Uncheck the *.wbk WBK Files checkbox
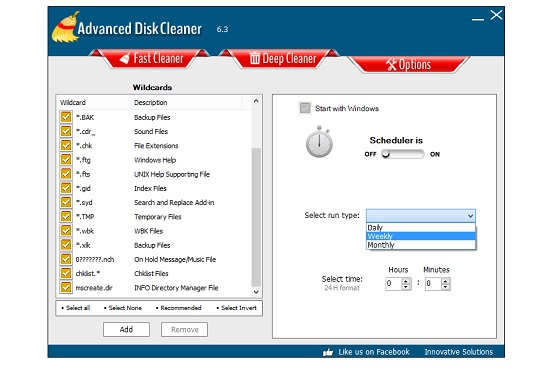Screen dimensions: 550x370 pos(66,231)
